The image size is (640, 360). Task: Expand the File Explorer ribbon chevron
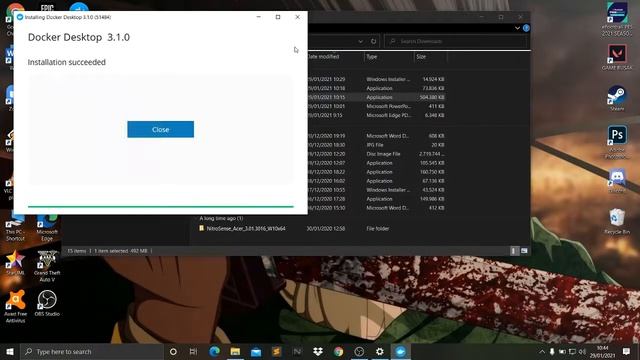click(x=517, y=28)
